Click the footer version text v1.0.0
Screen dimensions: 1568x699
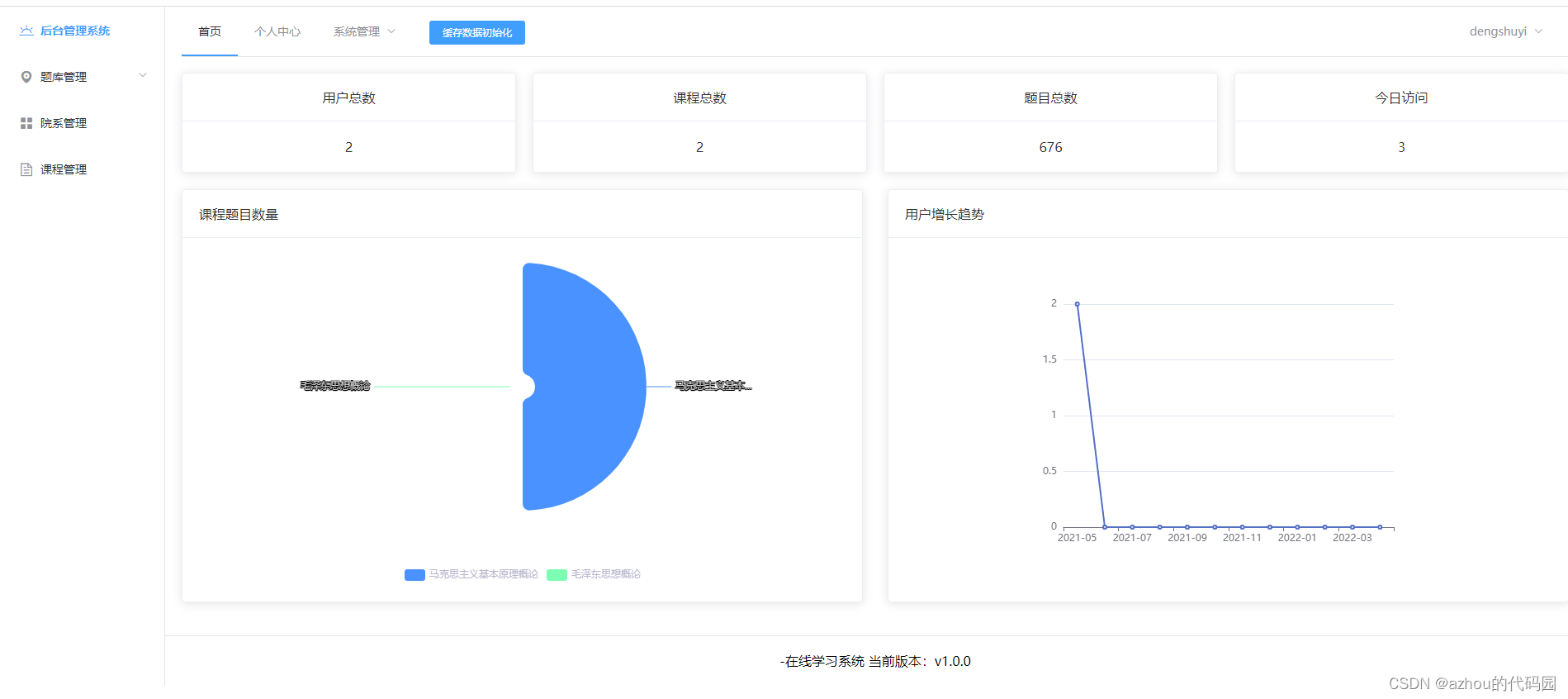(952, 661)
